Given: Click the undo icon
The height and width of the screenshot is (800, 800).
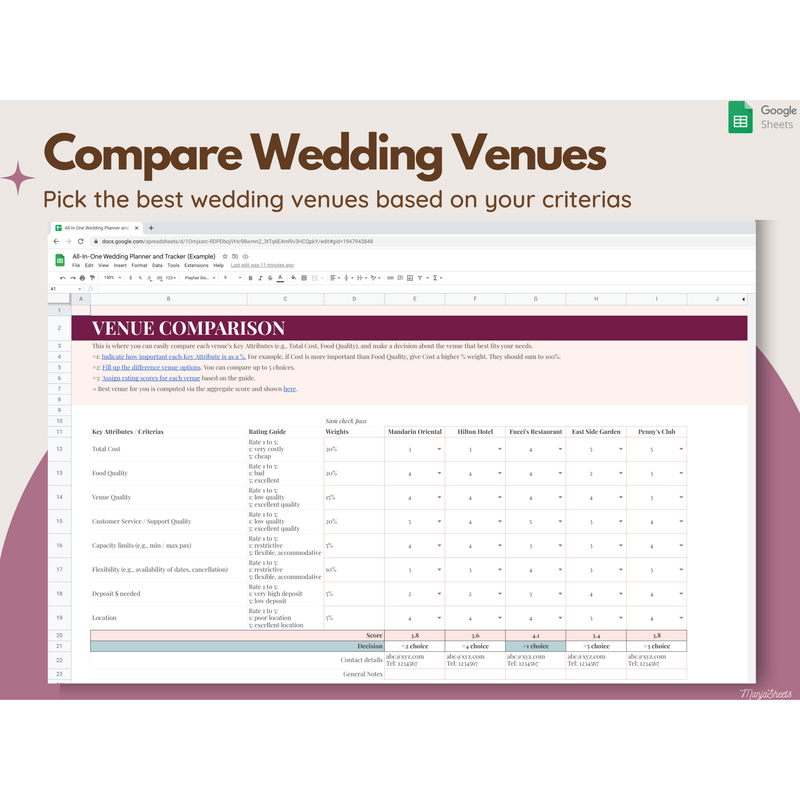Looking at the screenshot, I should pyautogui.click(x=62, y=277).
